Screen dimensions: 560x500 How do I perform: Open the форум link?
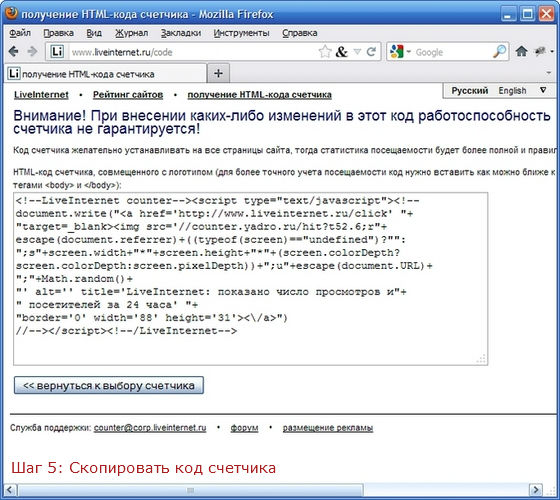coord(244,428)
